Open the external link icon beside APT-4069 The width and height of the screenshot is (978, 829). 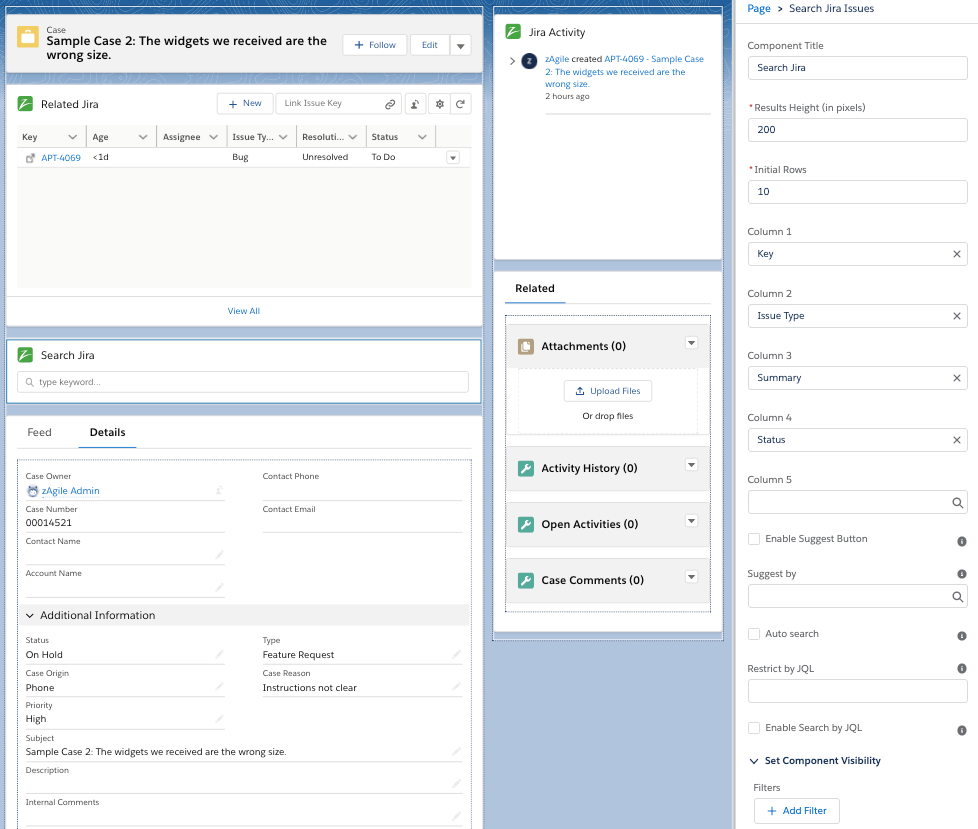tap(30, 158)
